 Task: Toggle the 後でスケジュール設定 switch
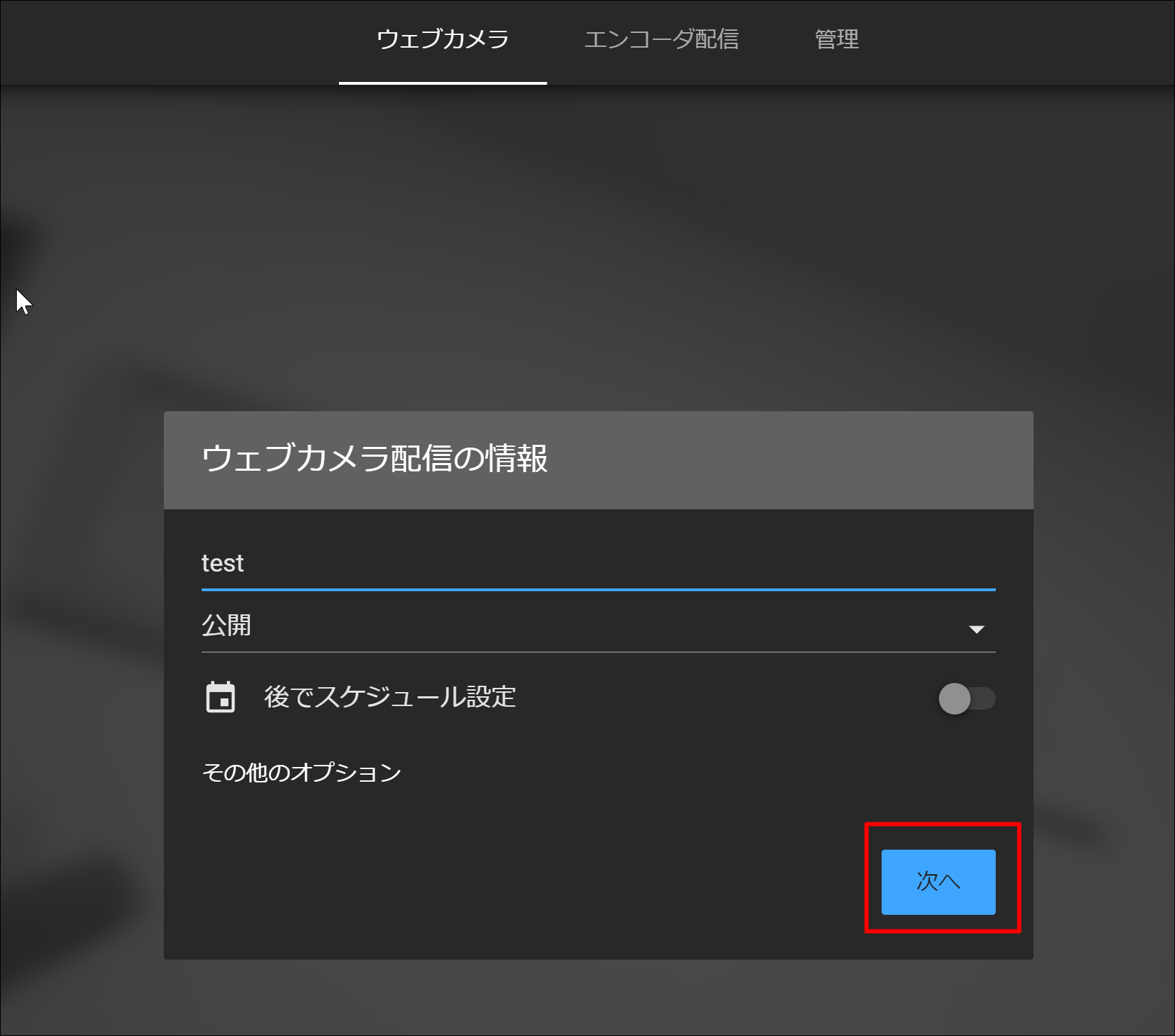click(x=966, y=698)
